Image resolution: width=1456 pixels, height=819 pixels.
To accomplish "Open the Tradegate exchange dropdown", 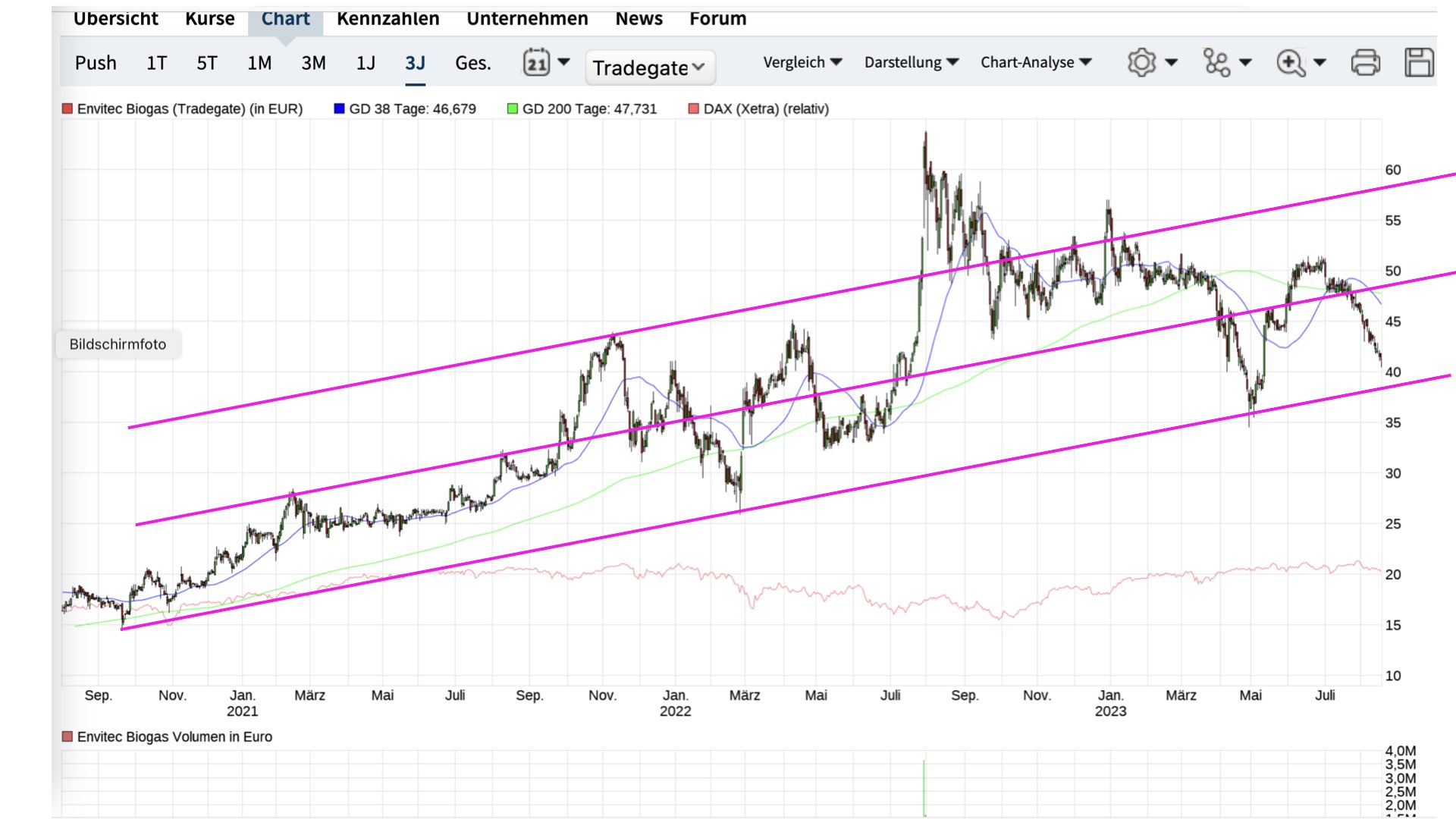I will (x=649, y=67).
